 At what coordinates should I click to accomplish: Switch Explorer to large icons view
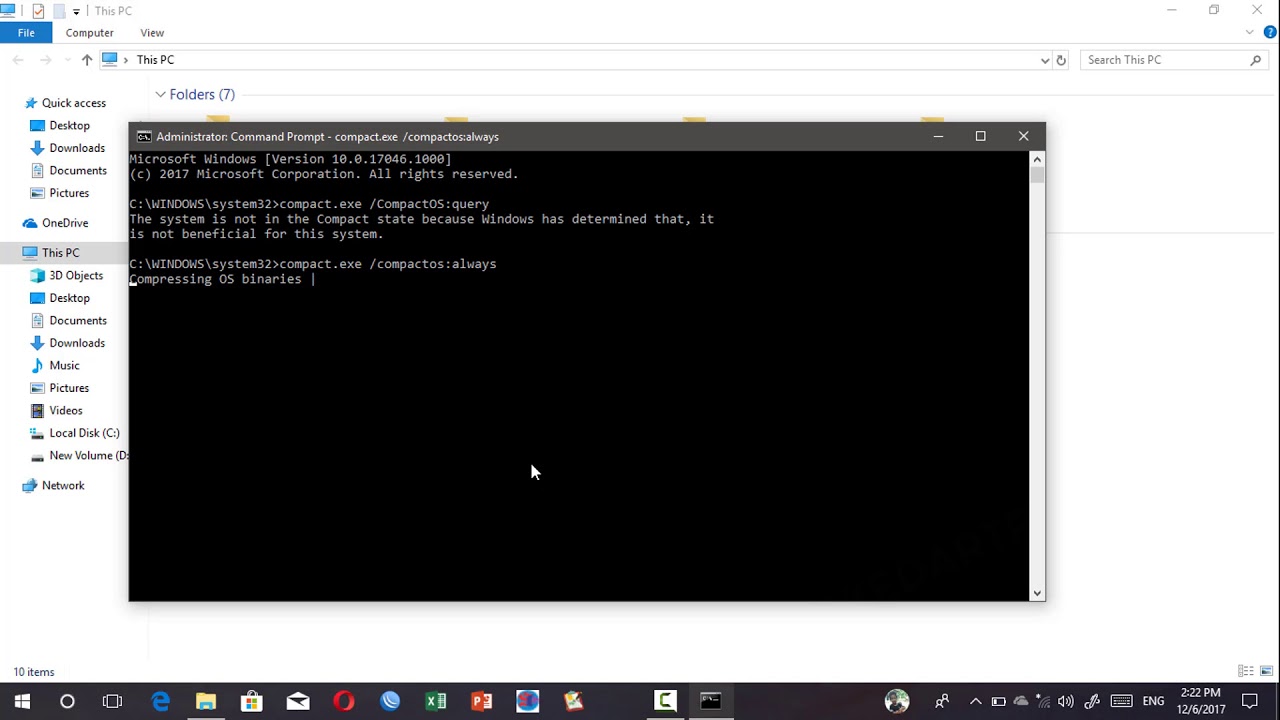tap(1266, 671)
